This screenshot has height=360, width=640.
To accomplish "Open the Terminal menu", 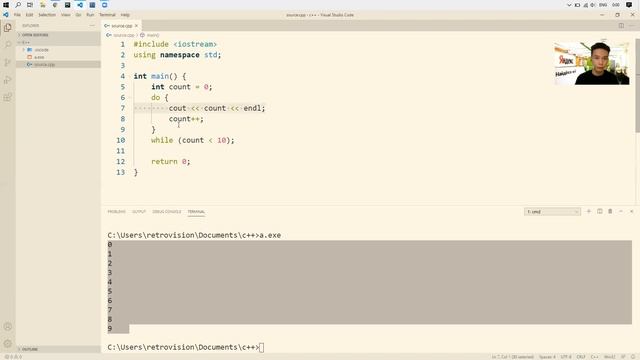I will [107, 15].
